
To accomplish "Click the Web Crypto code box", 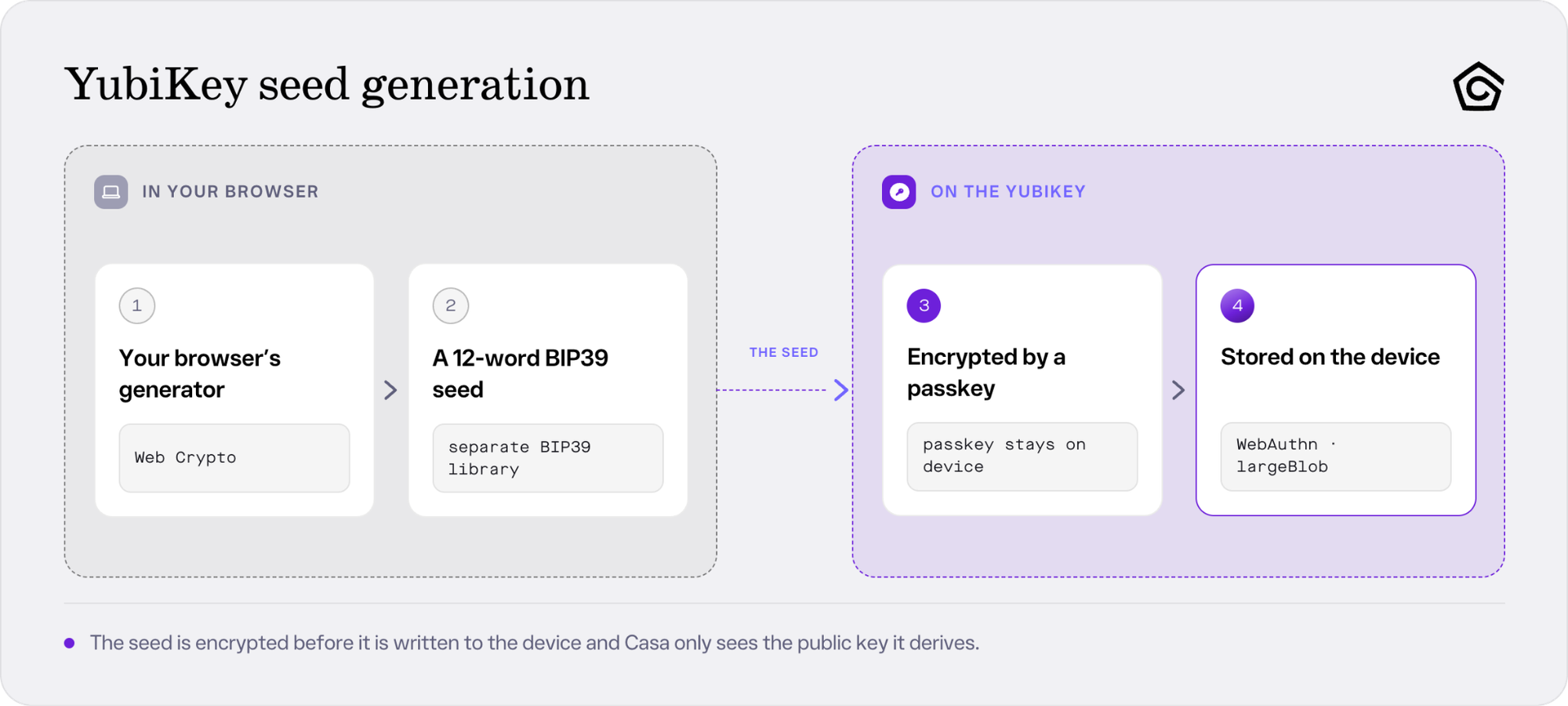I will [234, 458].
